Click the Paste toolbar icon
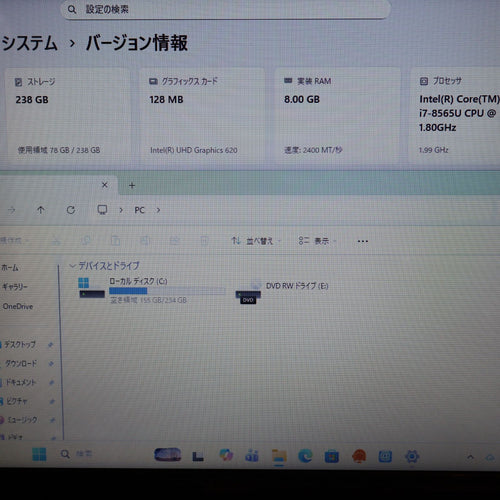 pyautogui.click(x=116, y=240)
